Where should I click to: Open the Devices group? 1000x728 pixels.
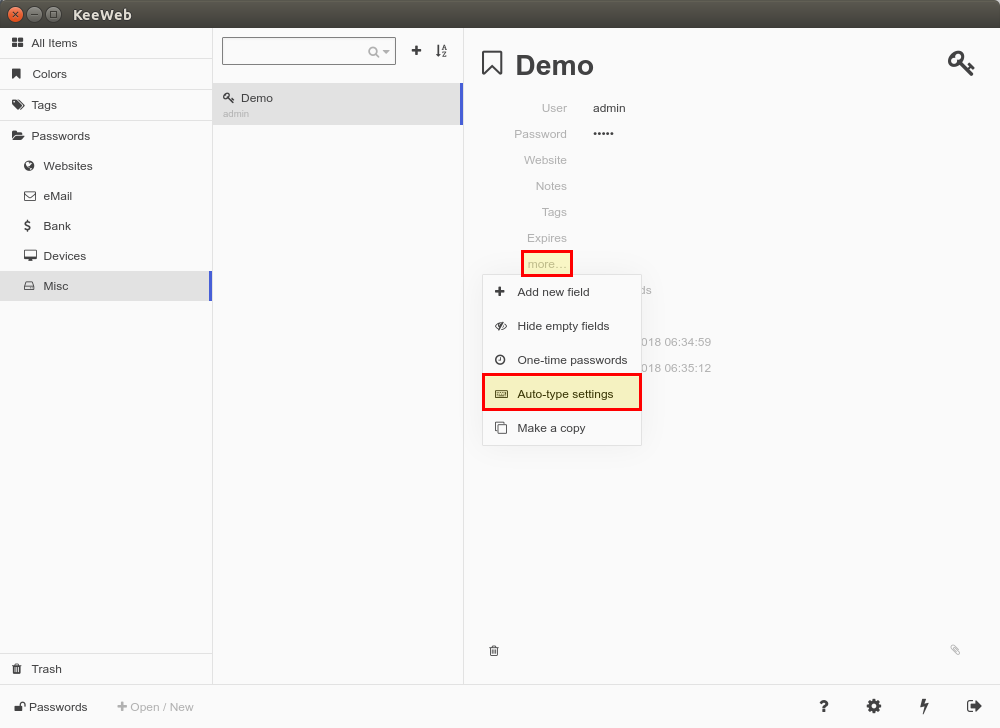coord(106,256)
